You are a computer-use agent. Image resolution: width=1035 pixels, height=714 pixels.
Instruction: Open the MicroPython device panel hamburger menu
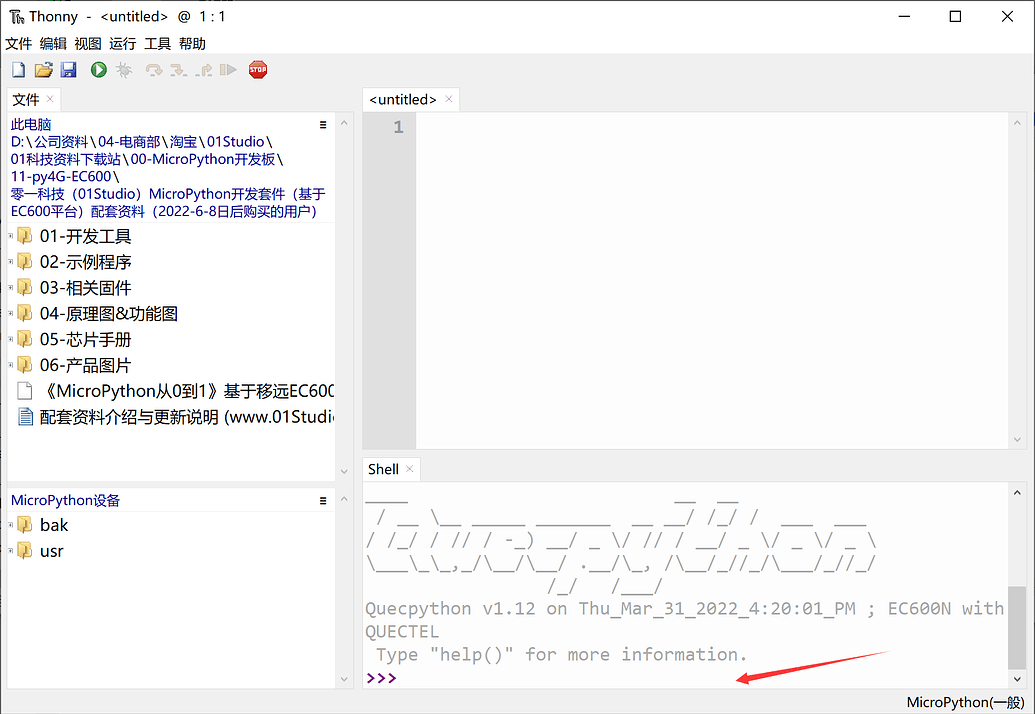(323, 501)
